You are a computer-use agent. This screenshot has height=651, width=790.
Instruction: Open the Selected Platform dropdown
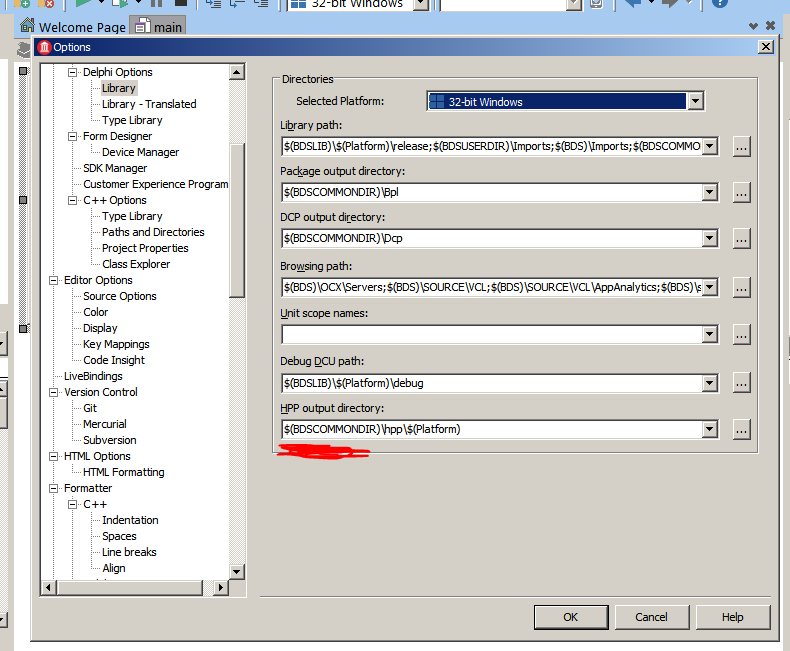pyautogui.click(x=695, y=101)
